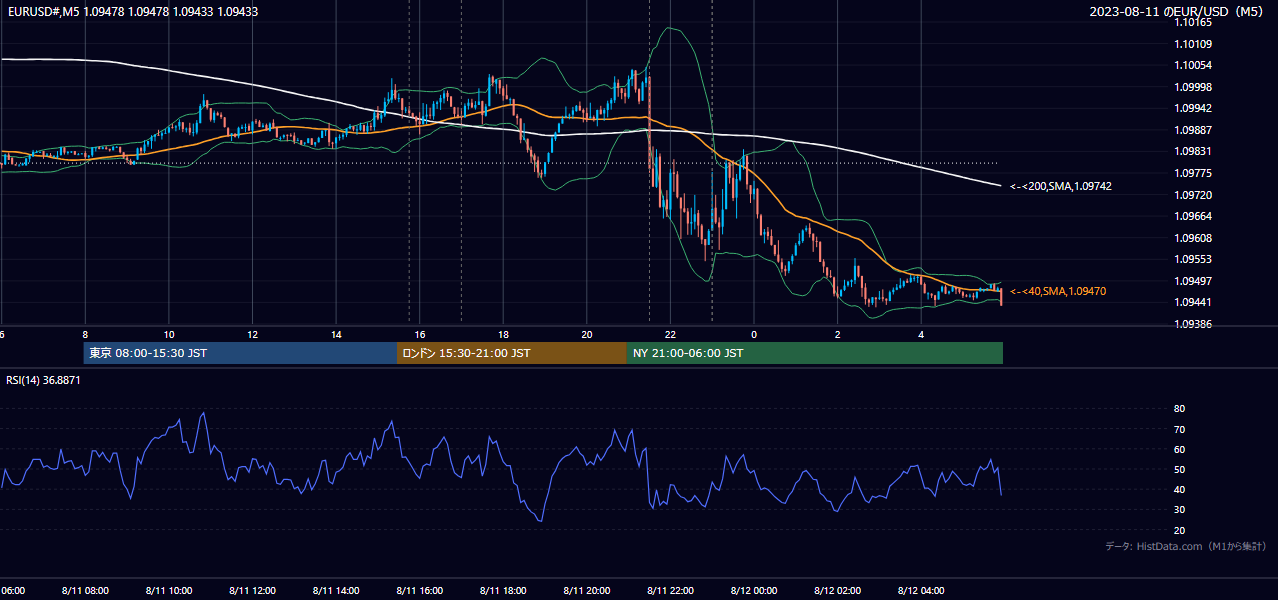Click price level 1.09441 on price axis
Viewport: 1278px width, 600px height.
pyautogui.click(x=1193, y=302)
